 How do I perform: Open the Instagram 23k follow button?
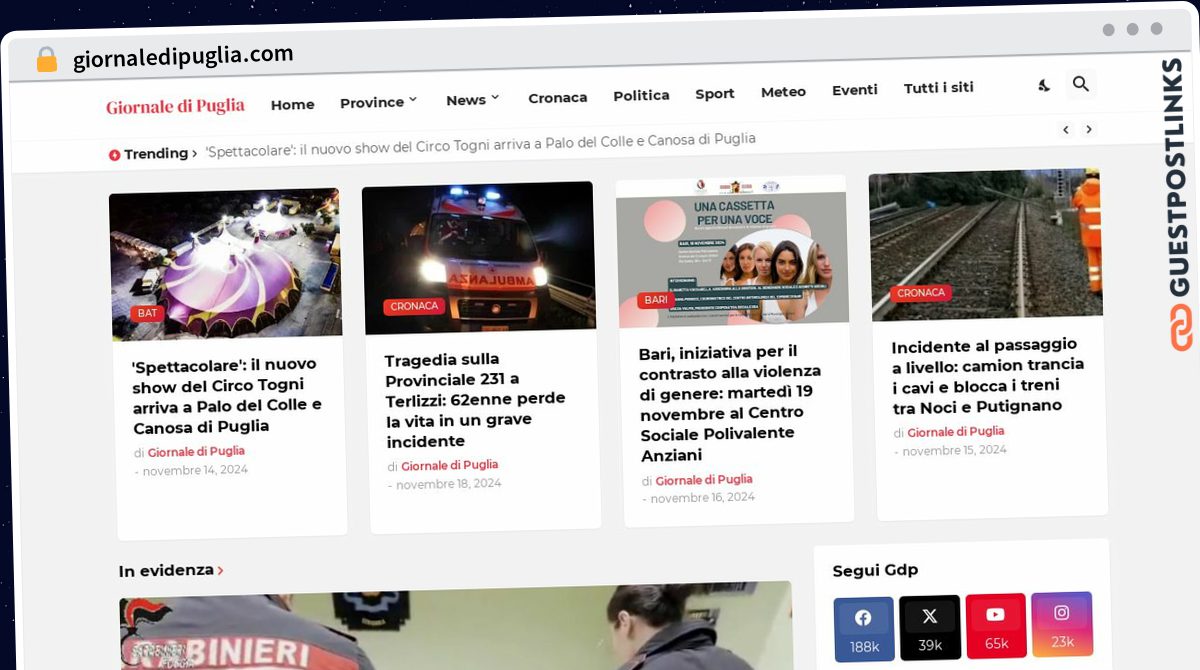[1062, 623]
